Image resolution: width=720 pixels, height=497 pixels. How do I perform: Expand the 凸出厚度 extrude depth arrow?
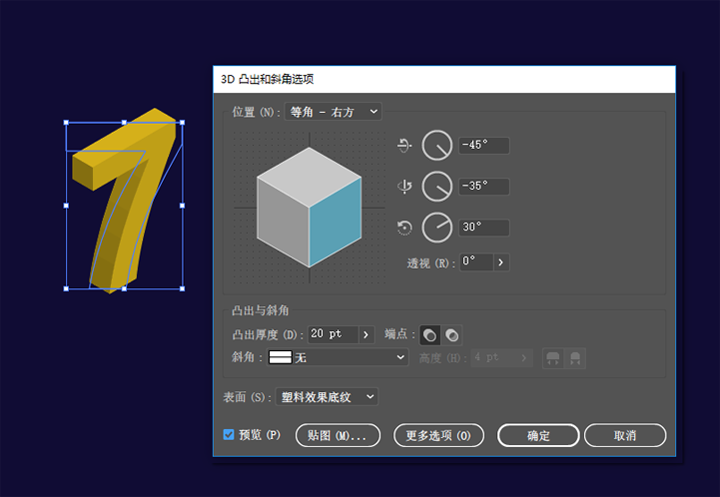(366, 334)
